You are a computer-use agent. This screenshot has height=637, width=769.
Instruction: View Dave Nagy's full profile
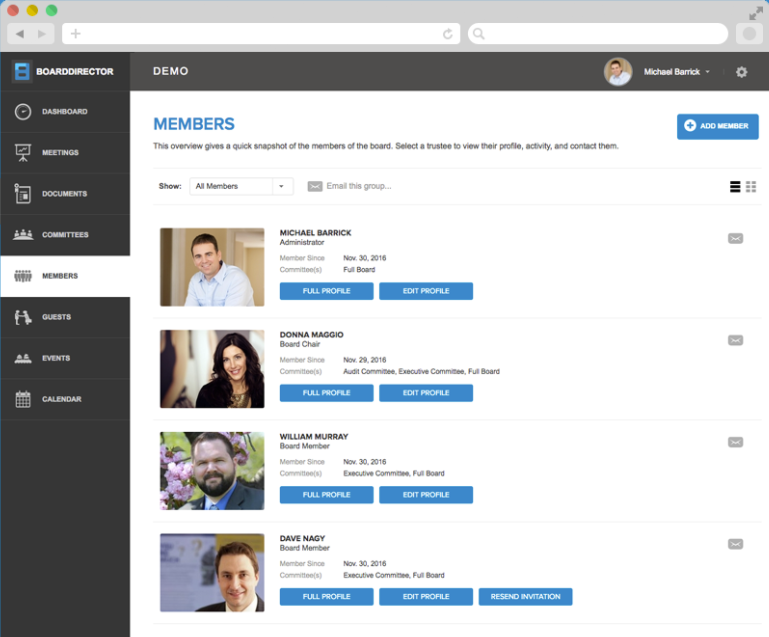[x=327, y=597]
